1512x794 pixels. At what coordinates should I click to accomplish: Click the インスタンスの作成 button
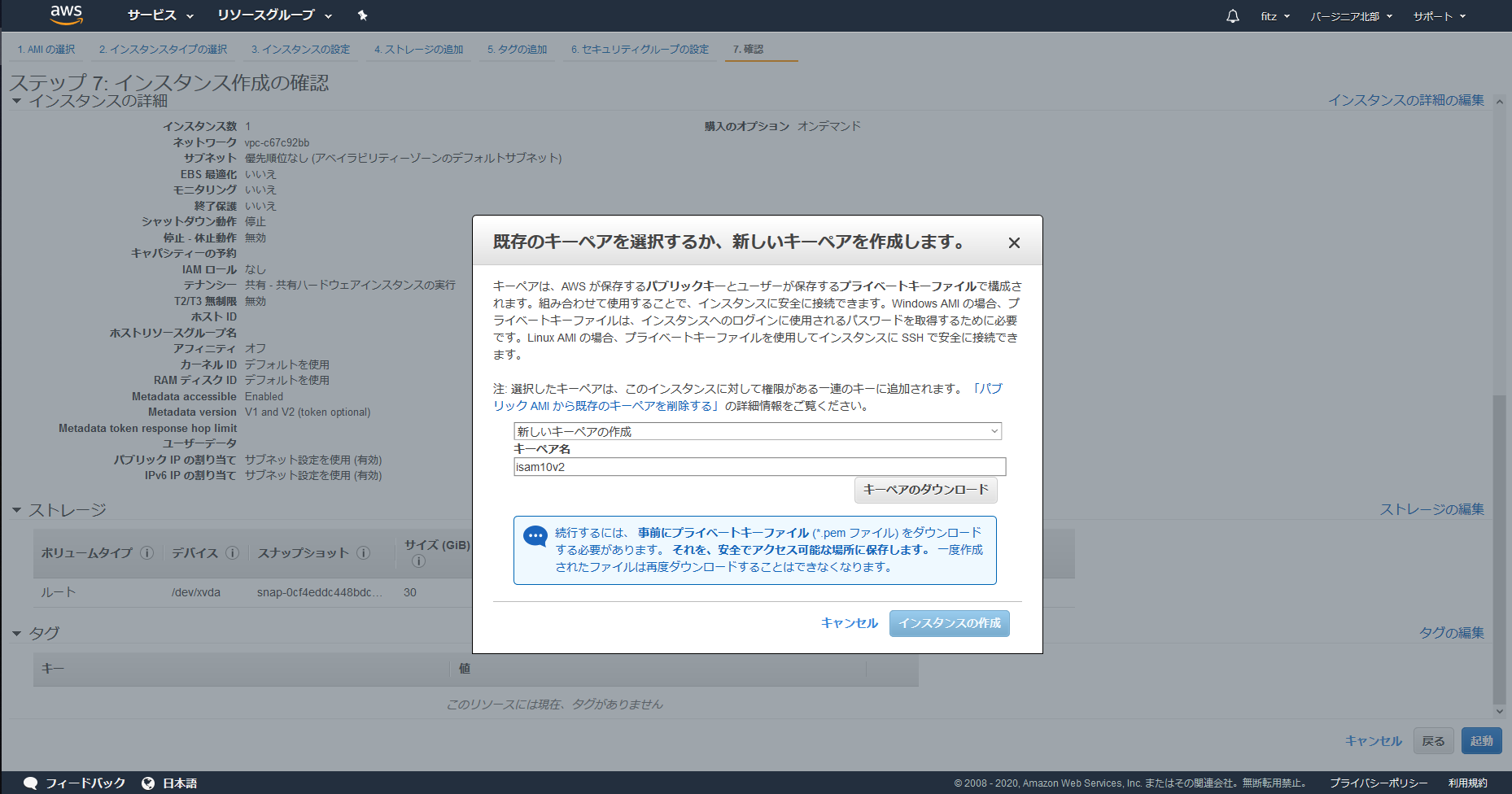point(949,622)
